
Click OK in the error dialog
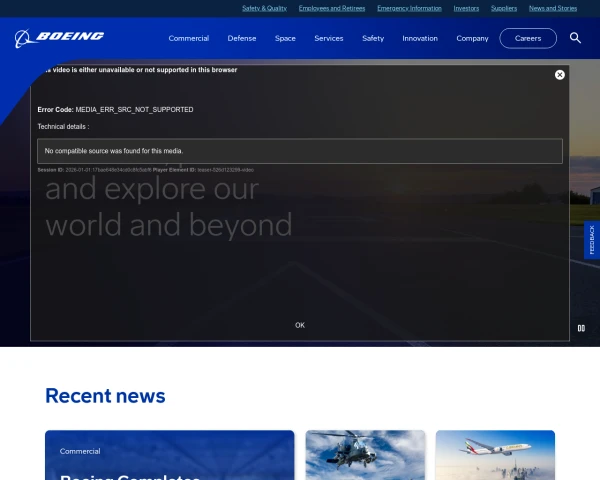[x=300, y=325]
